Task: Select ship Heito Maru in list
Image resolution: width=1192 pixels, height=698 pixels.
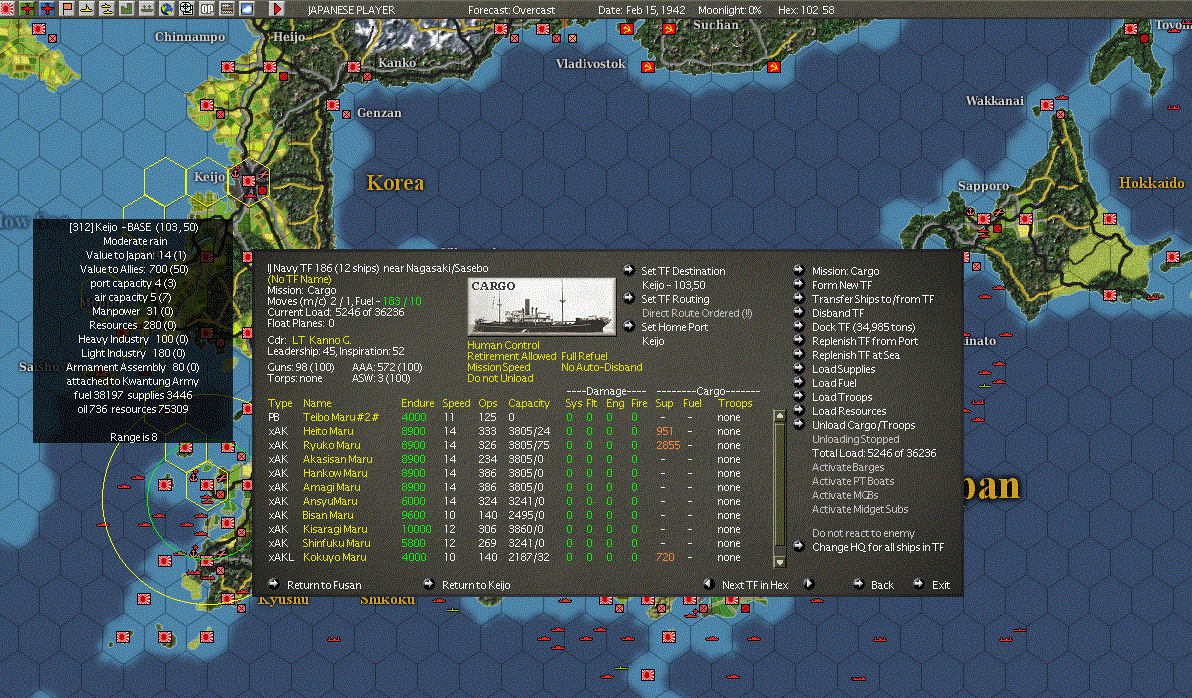Action: pyautogui.click(x=328, y=430)
